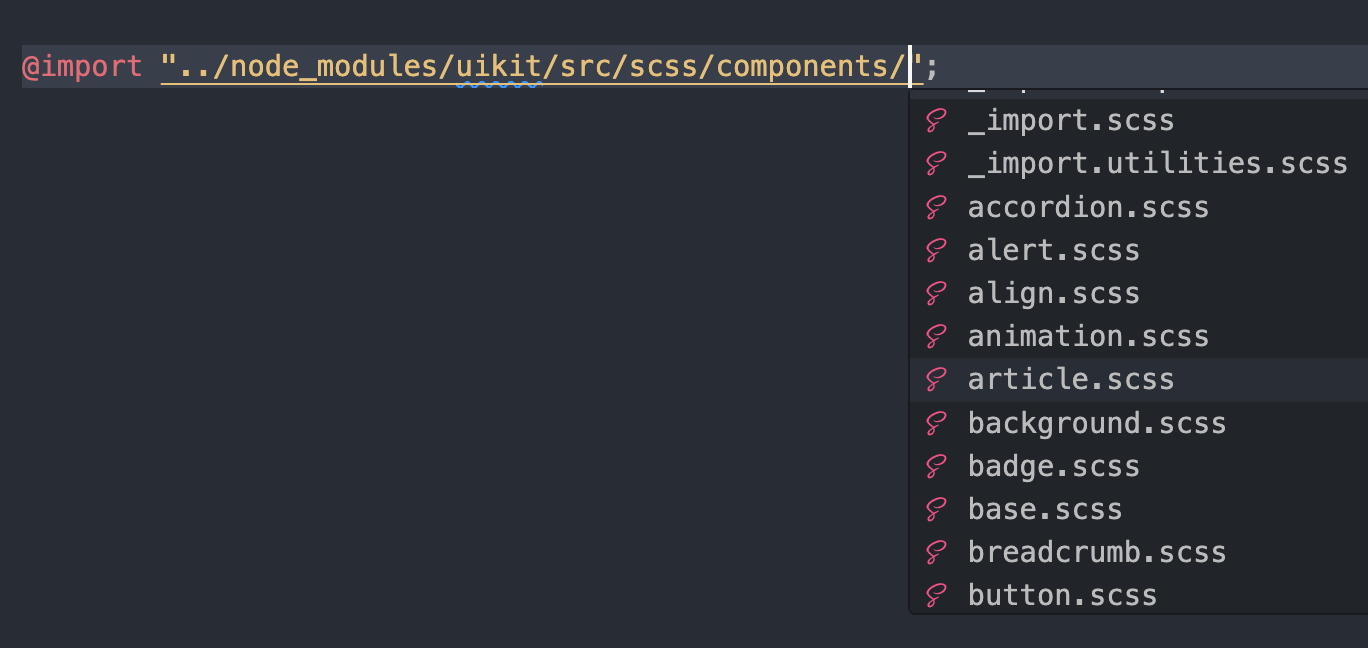
Task: Pick the alert.scss file name in the list
Action: [x=1053, y=251]
